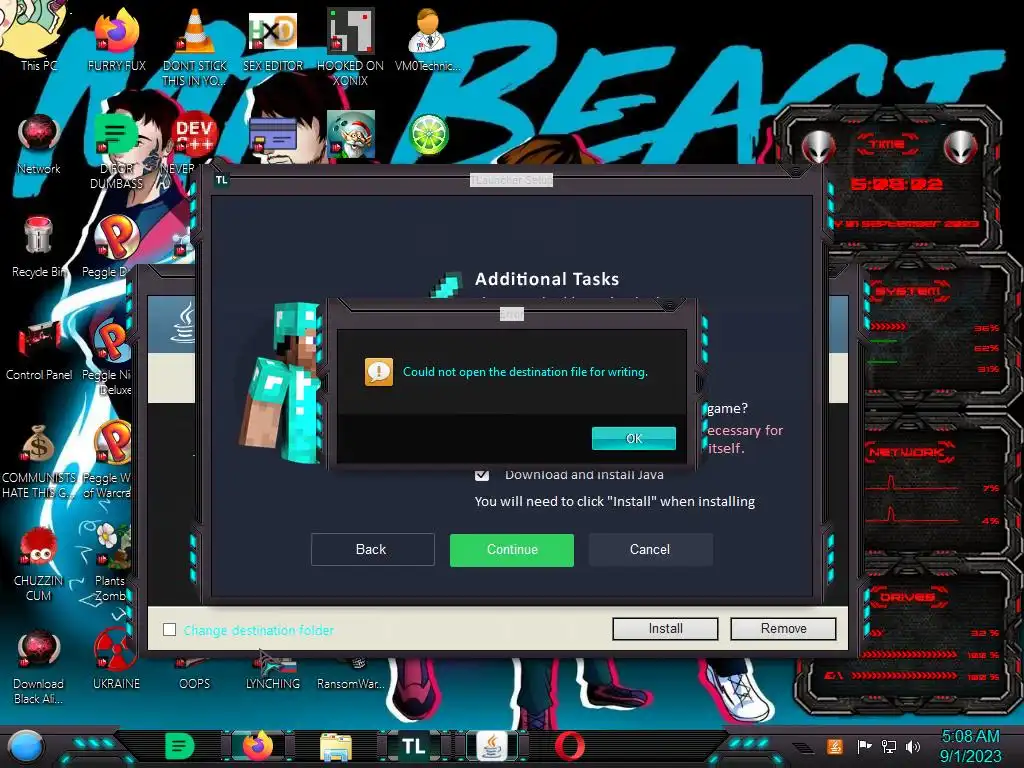Select the SEX EDITOR HxD desktop icon
This screenshot has height=768, width=1024.
point(273,39)
